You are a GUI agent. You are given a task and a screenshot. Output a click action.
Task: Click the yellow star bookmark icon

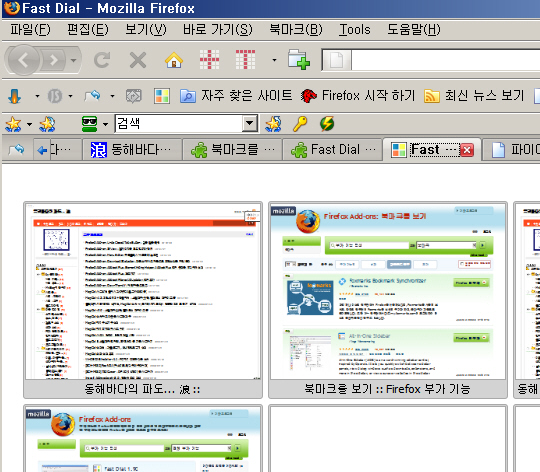pos(13,124)
